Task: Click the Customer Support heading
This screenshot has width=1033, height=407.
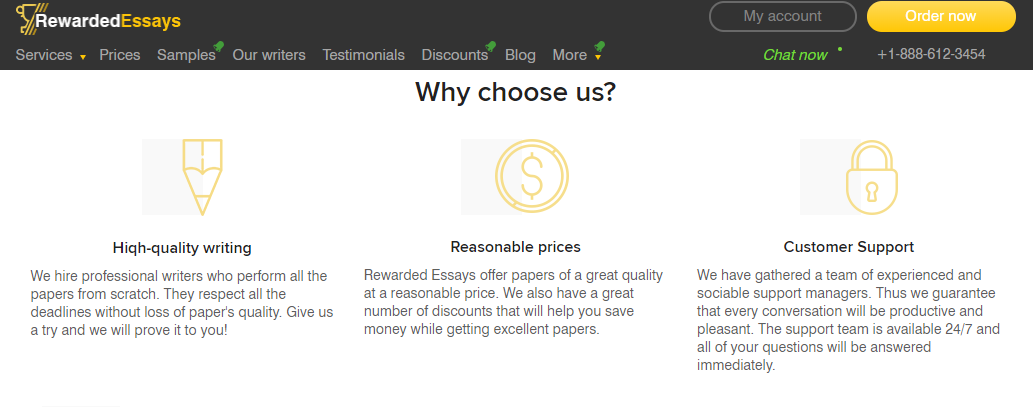Action: click(x=848, y=247)
